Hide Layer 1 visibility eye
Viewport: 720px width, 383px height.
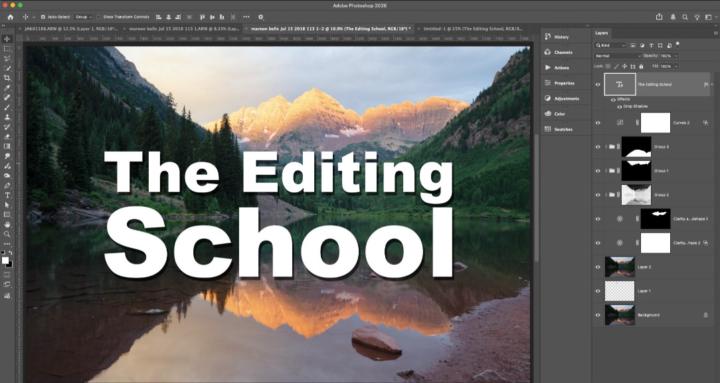[x=598, y=291]
